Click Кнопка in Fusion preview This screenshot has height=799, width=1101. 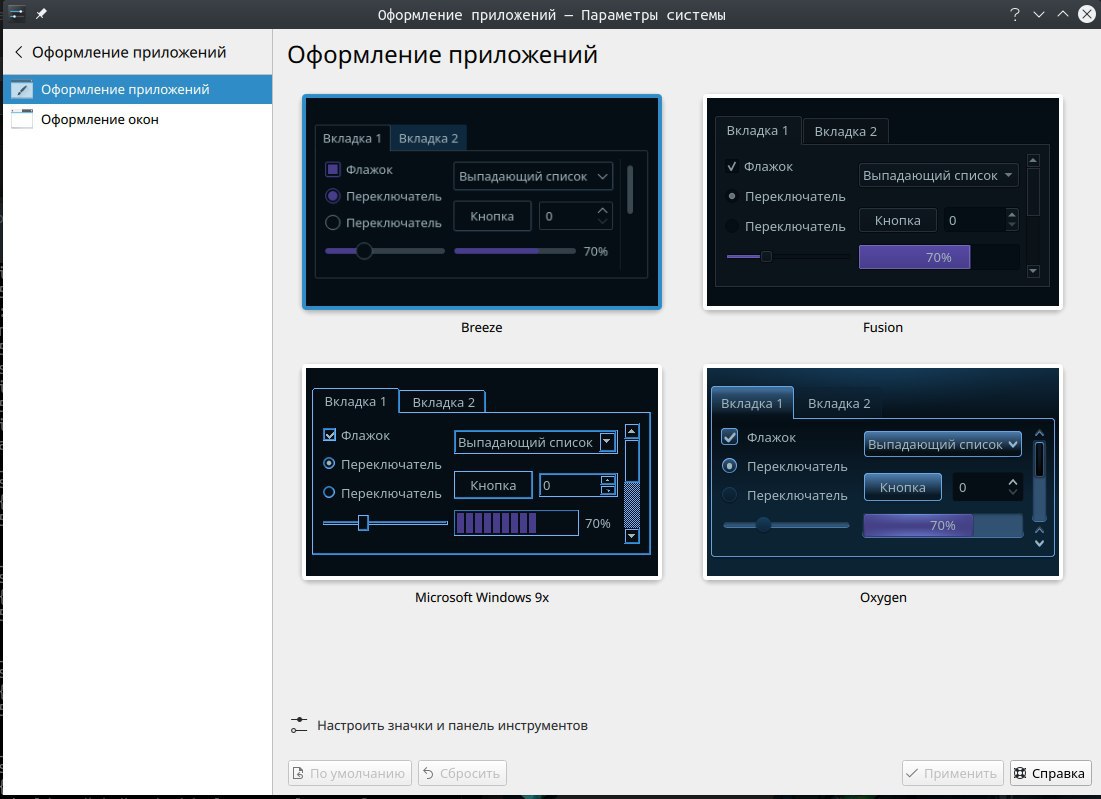click(897, 220)
